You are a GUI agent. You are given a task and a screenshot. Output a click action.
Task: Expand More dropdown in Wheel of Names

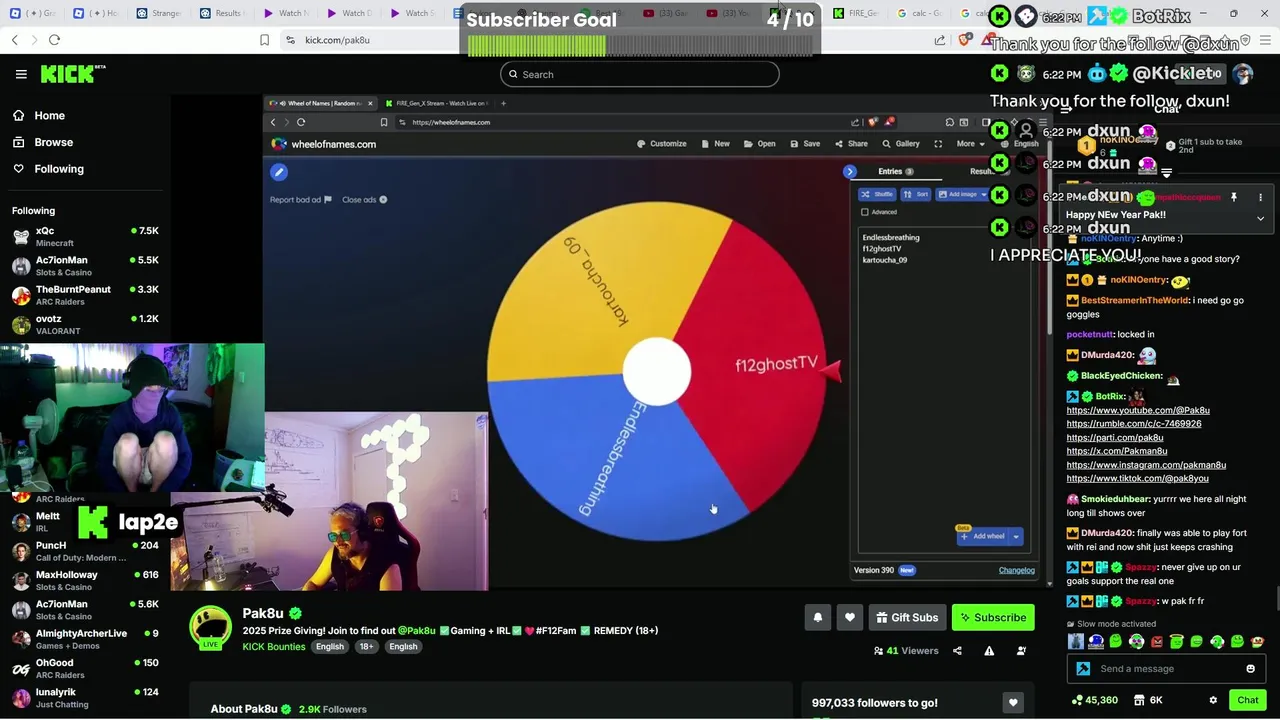(969, 144)
